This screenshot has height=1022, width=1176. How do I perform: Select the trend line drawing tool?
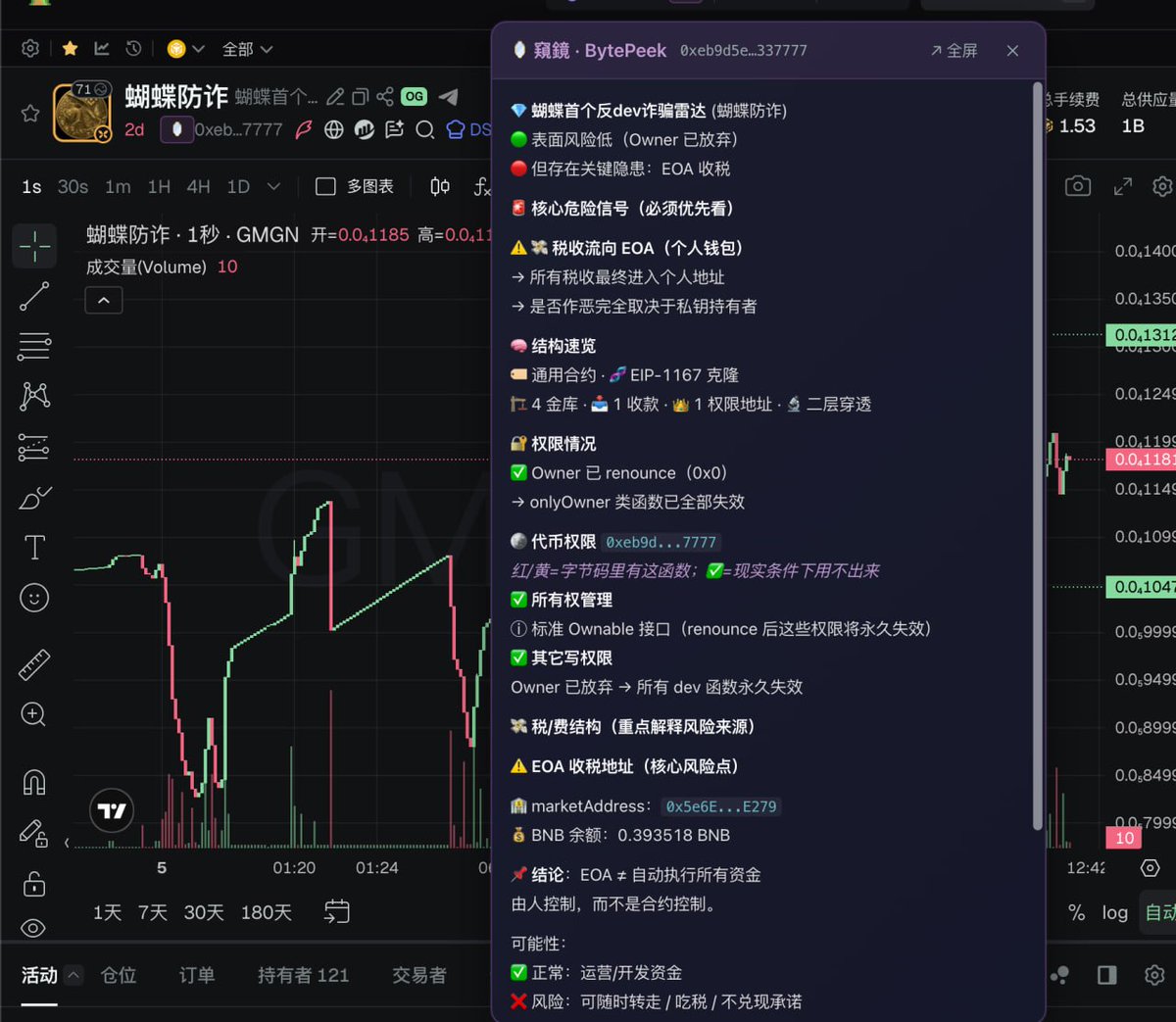34,296
